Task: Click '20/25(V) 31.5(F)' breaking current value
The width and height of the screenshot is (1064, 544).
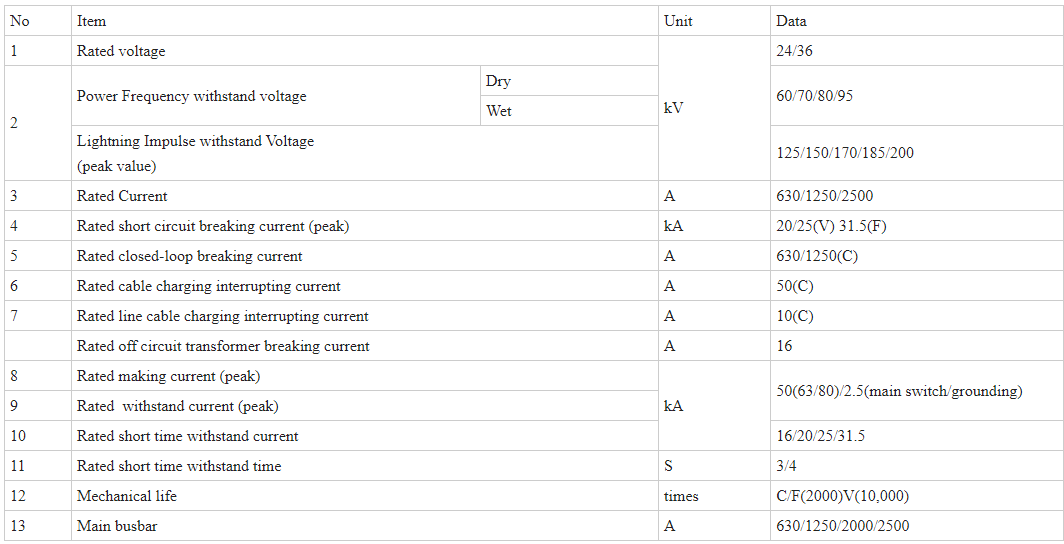Action: coord(831,226)
